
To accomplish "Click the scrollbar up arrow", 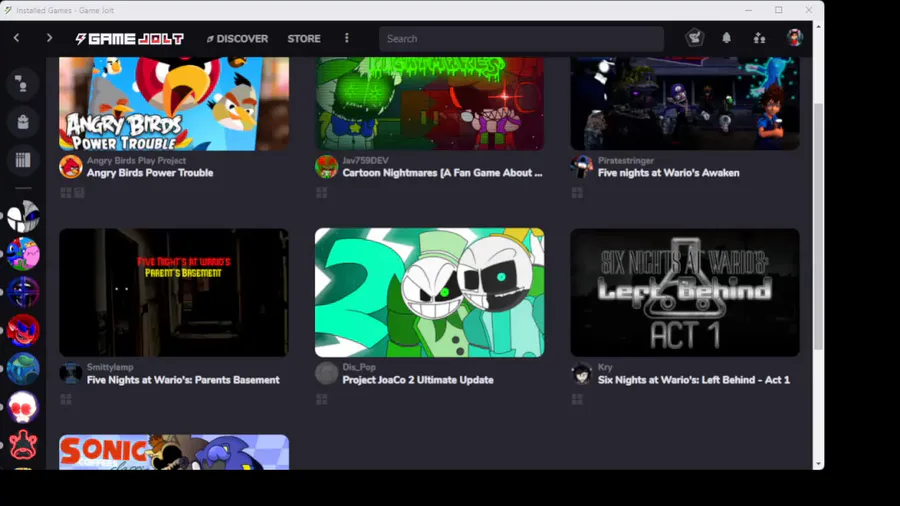I will 818,27.
